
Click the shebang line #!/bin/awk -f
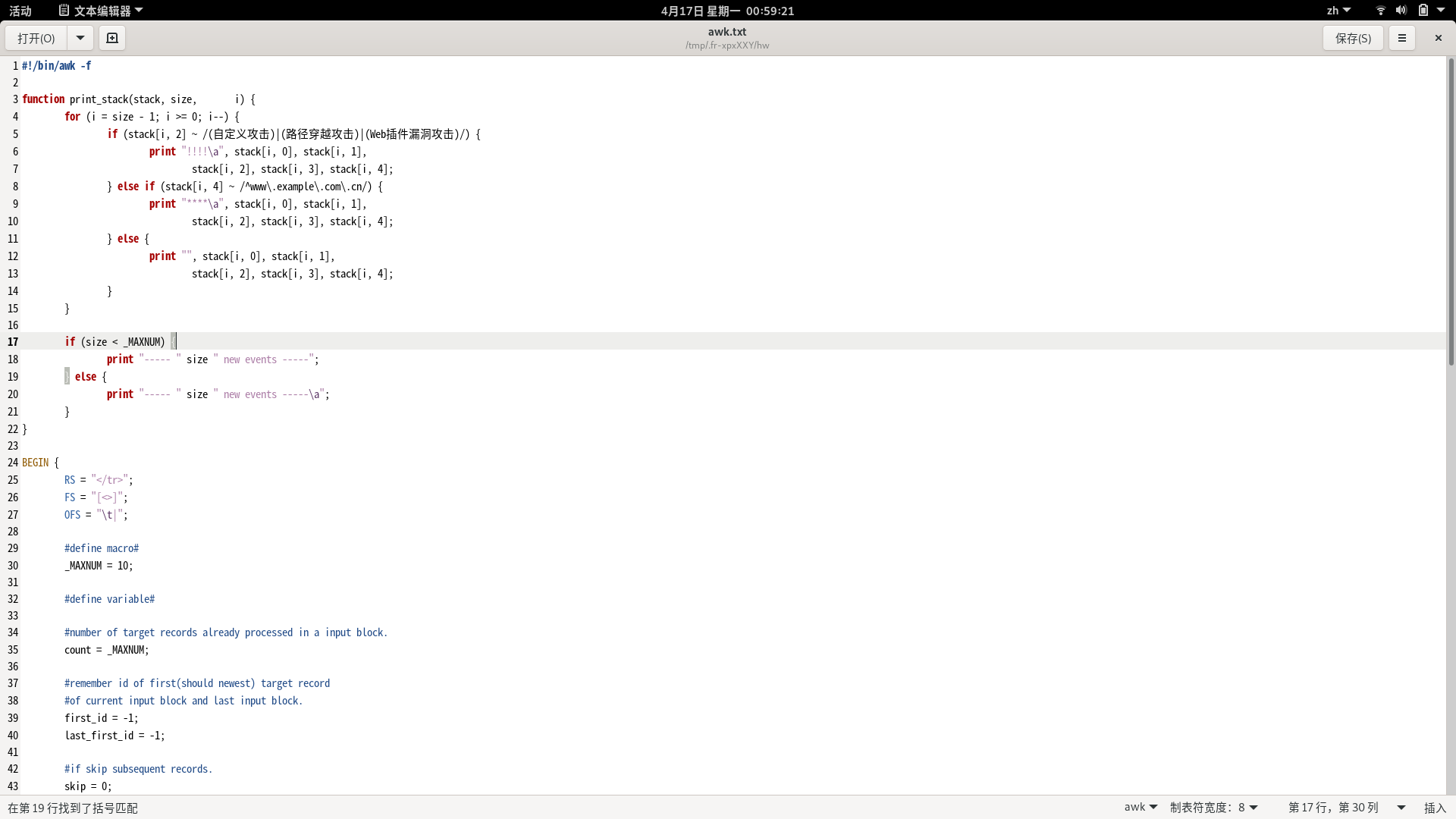pos(57,66)
